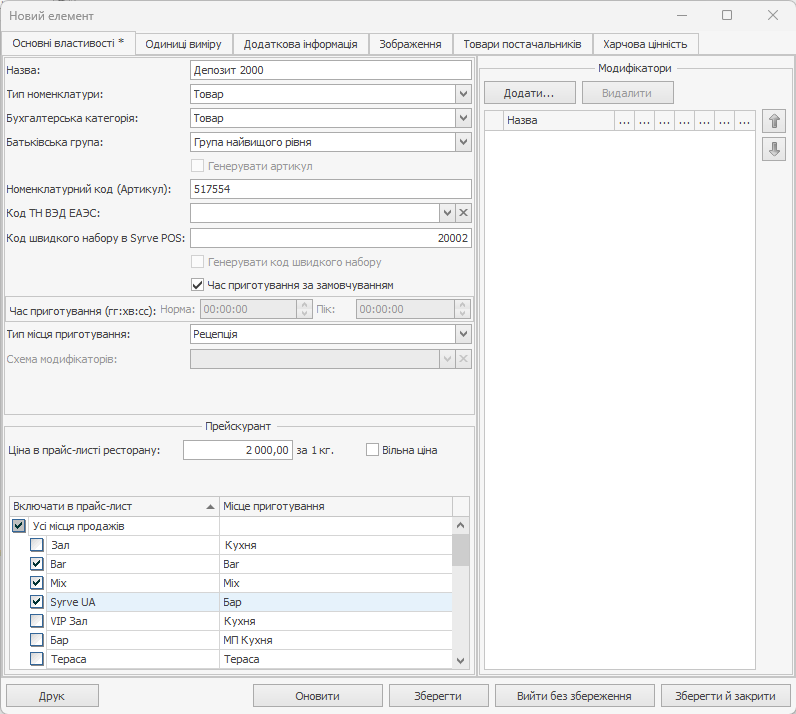Go to Харчова цінність tab
Image resolution: width=796 pixels, height=714 pixels.
point(645,44)
